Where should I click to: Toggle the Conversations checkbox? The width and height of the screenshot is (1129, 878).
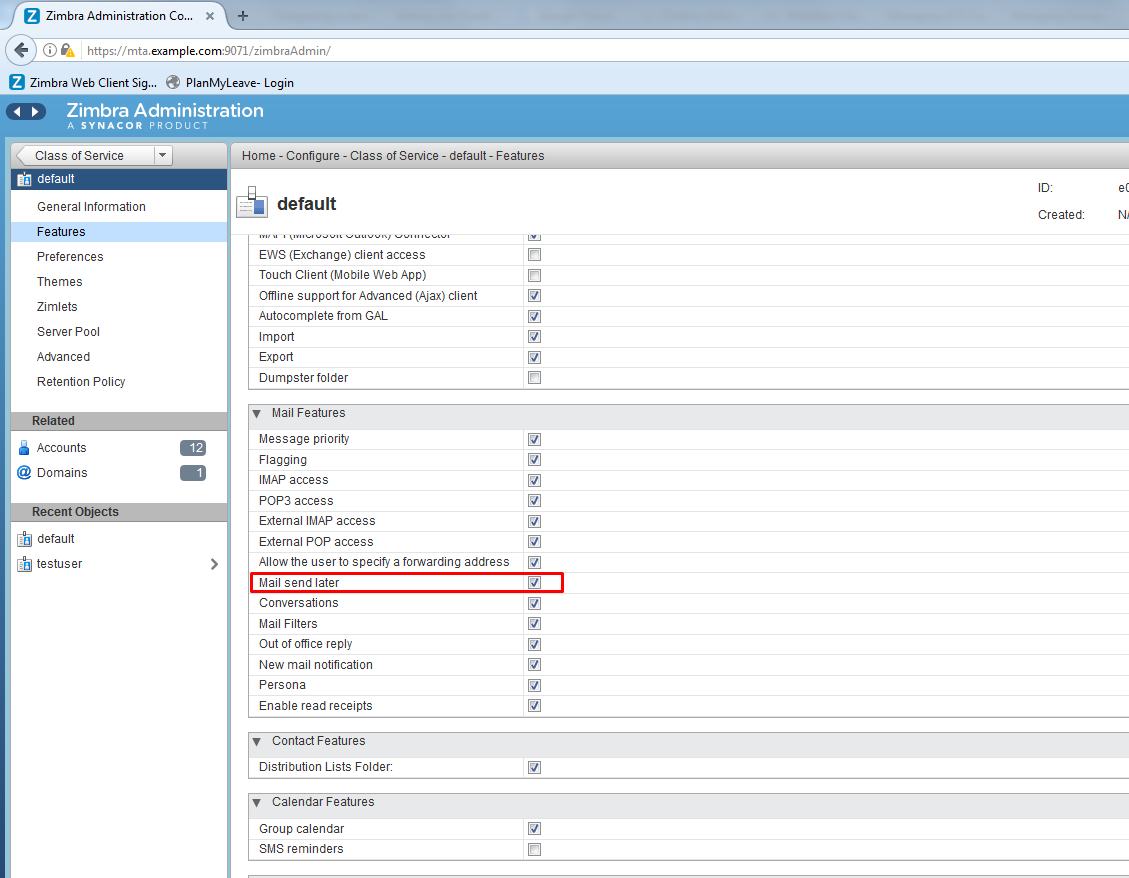534,604
